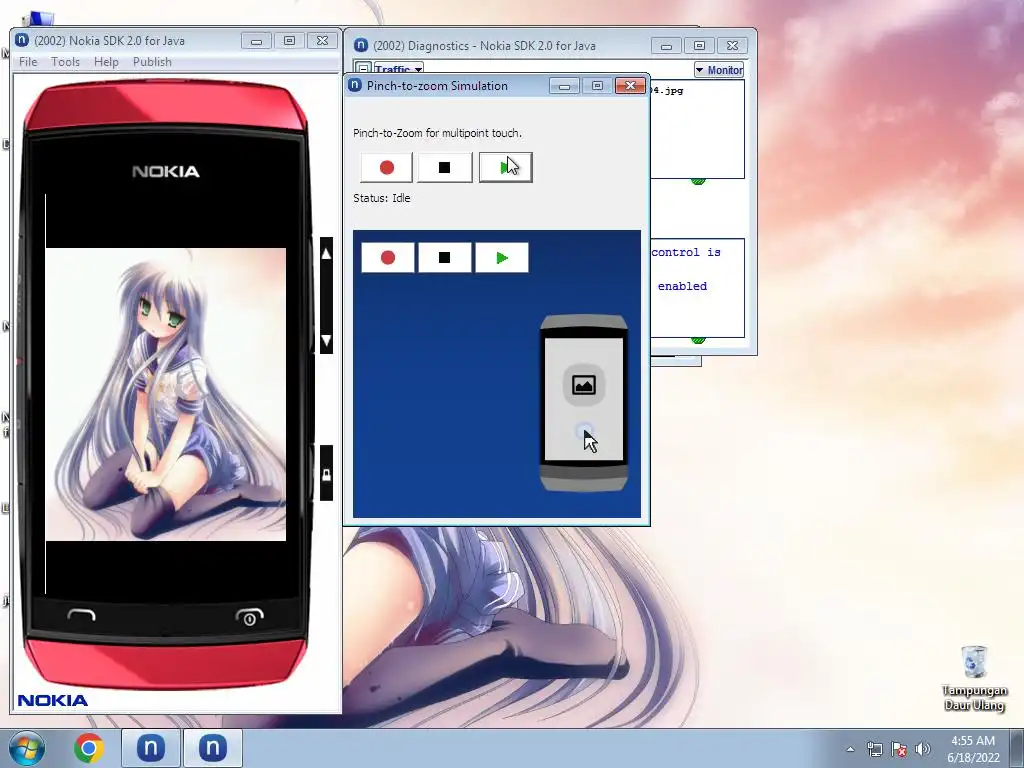Click the Action Center flag icon in tray
Image resolution: width=1024 pixels, height=768 pixels.
(x=899, y=749)
